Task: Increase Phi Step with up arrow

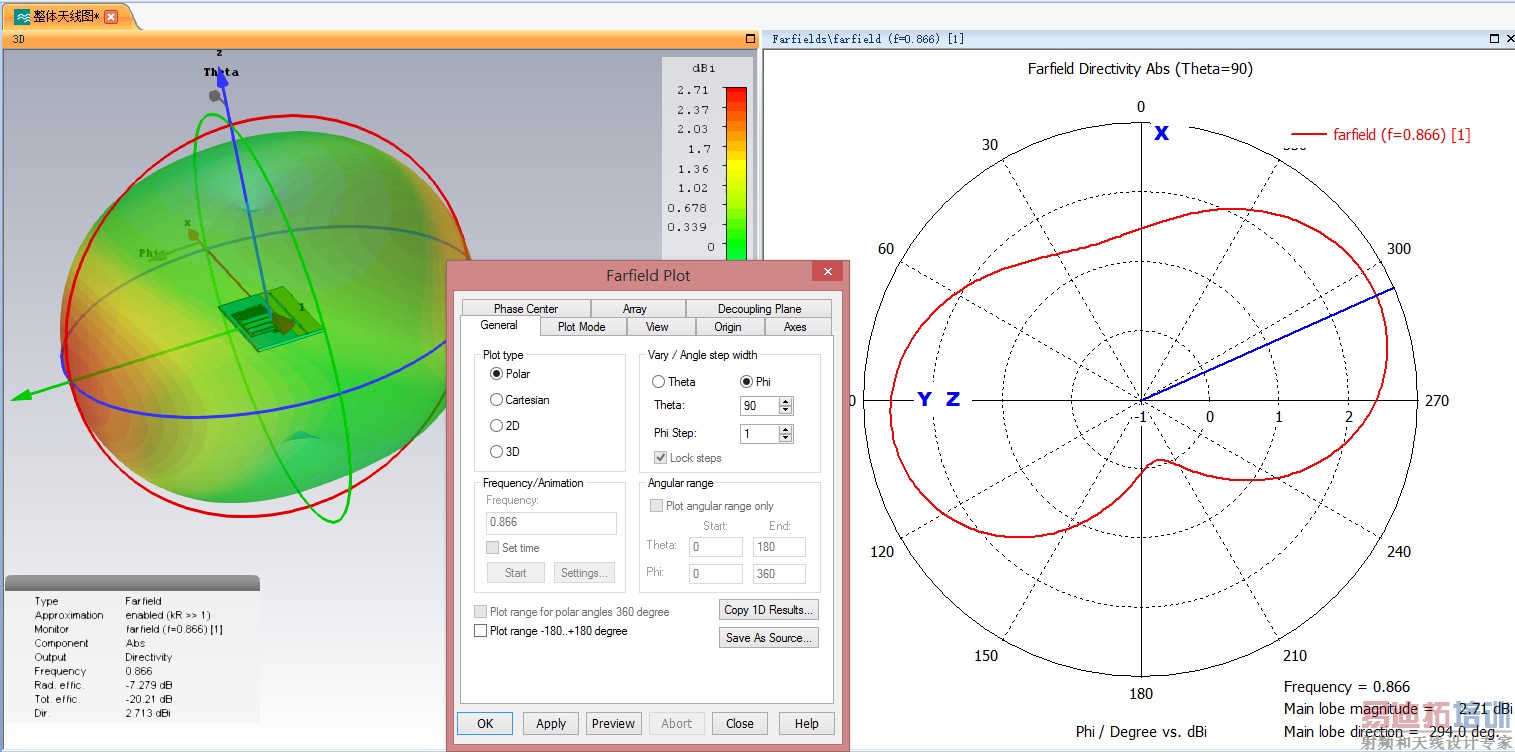Action: (786, 429)
